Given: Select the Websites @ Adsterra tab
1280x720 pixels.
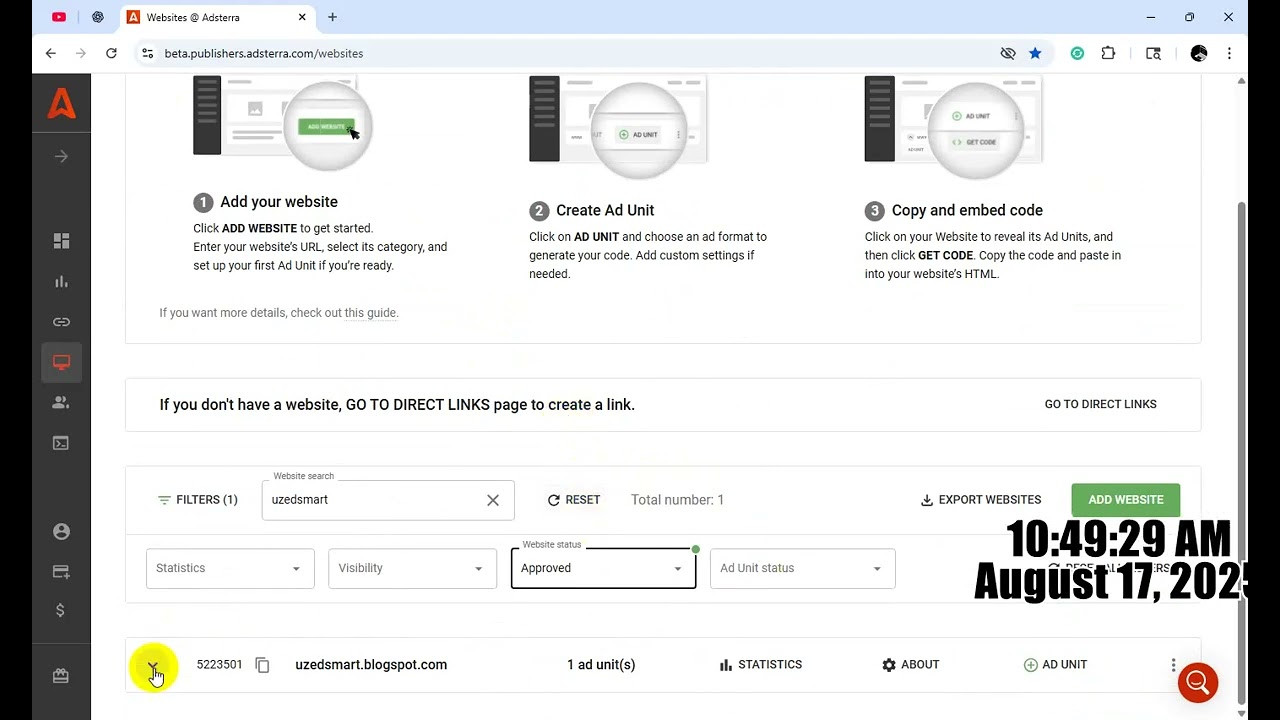Looking at the screenshot, I should pos(215,17).
